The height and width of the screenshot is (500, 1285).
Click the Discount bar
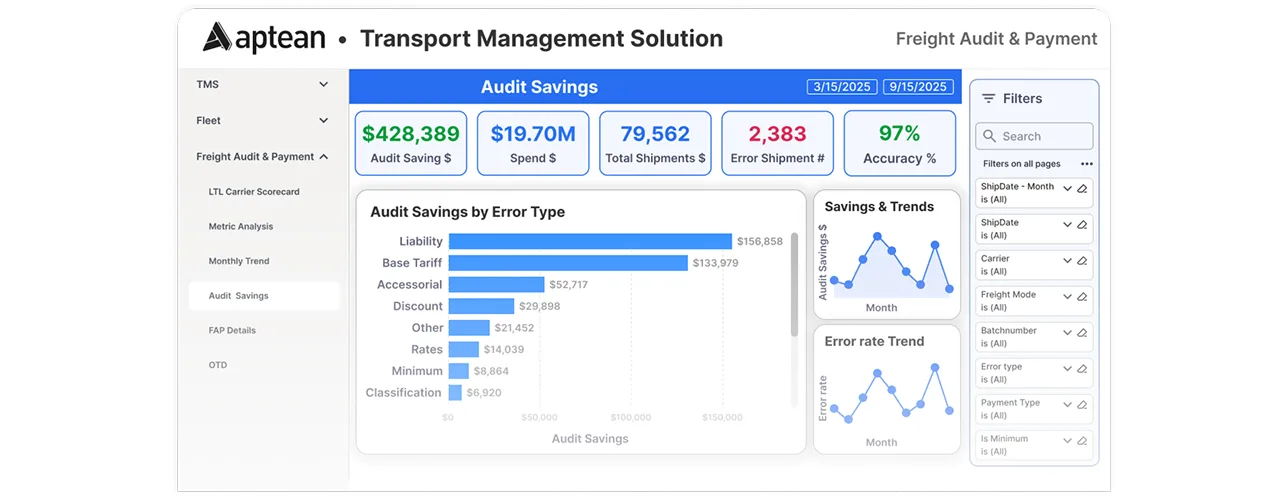[x=481, y=306]
